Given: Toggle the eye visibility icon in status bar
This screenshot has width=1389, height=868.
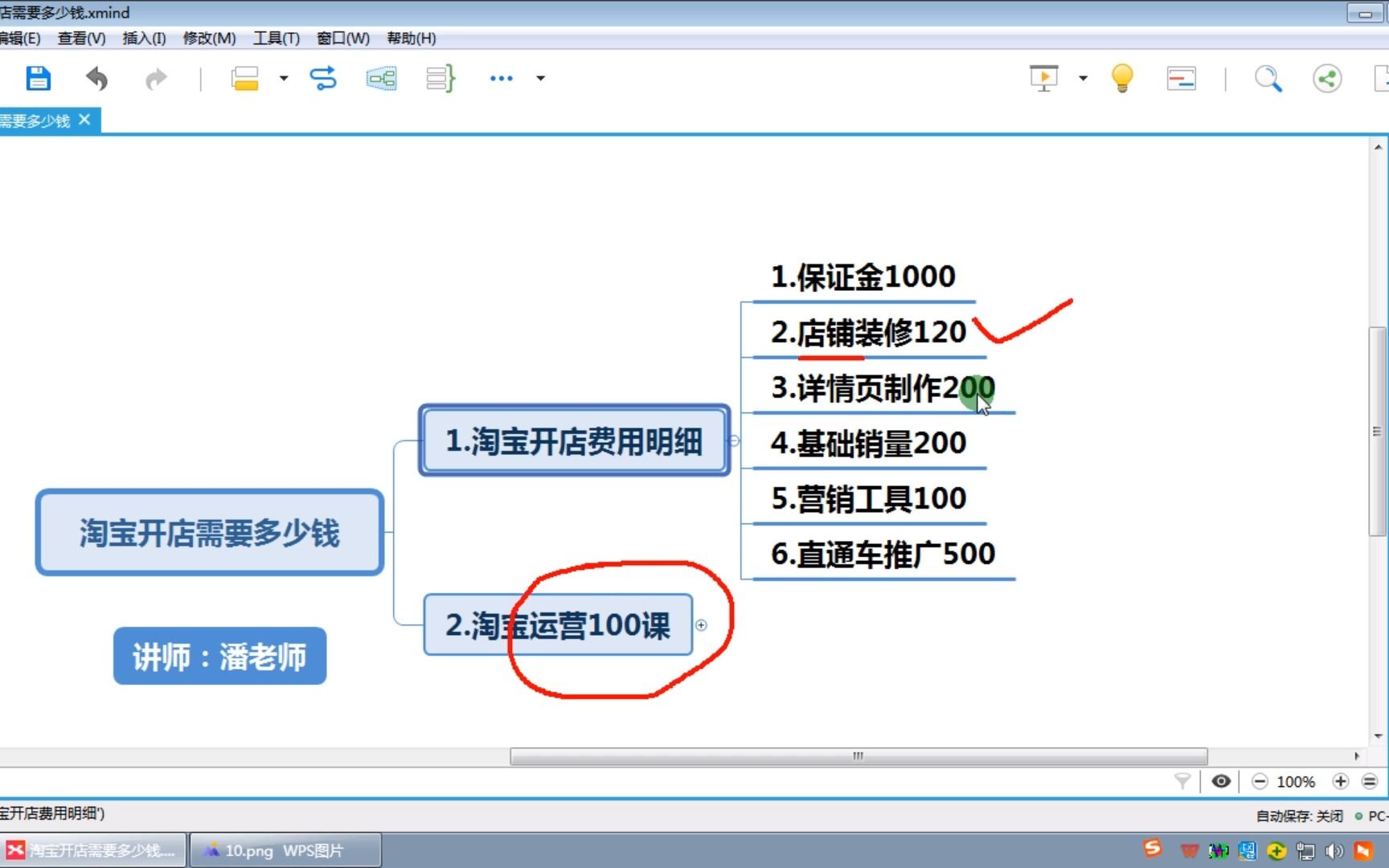Looking at the screenshot, I should pos(1221,781).
